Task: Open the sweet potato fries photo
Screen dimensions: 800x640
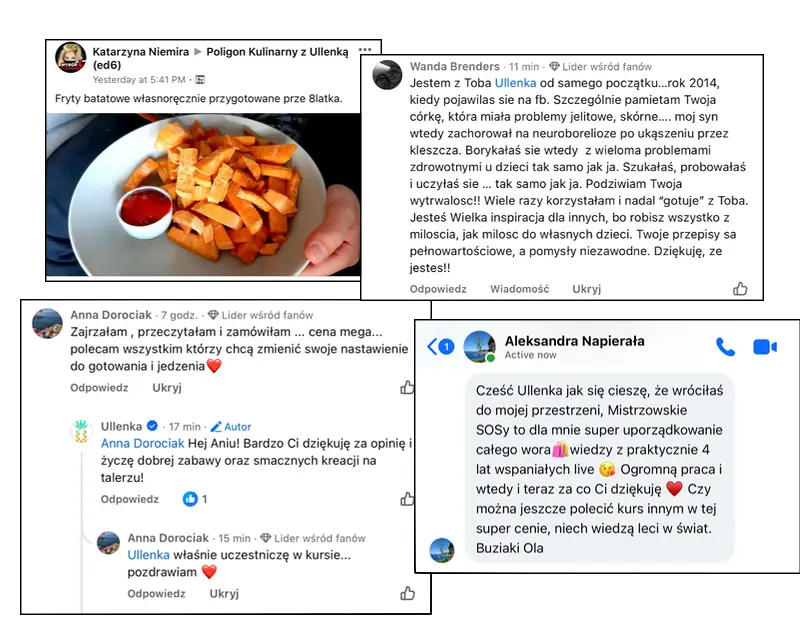Action: (203, 195)
